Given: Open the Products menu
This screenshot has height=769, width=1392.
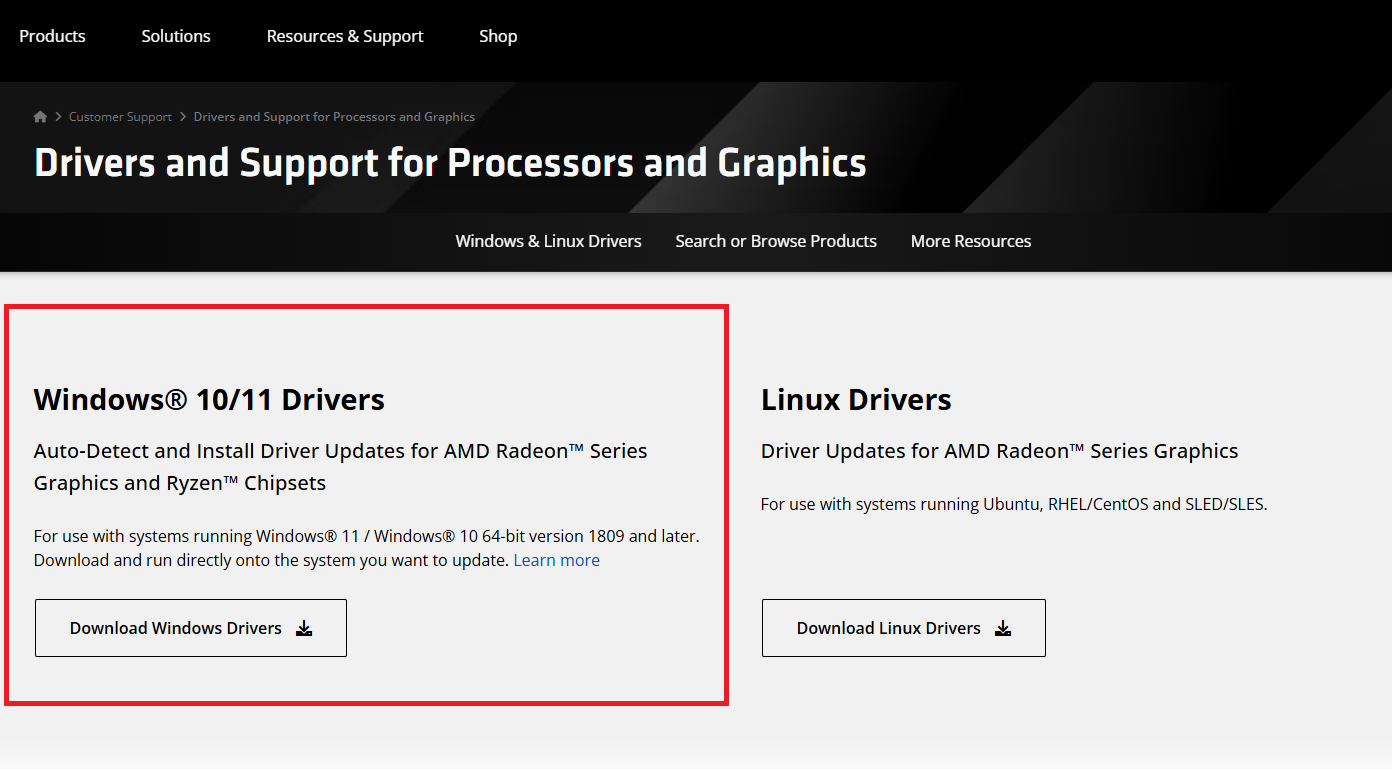Looking at the screenshot, I should [x=52, y=36].
